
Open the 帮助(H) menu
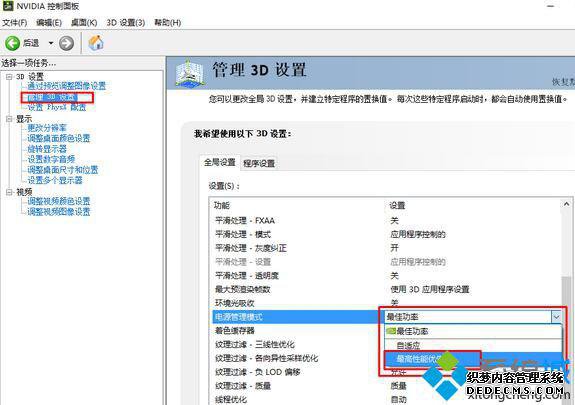pyautogui.click(x=168, y=23)
